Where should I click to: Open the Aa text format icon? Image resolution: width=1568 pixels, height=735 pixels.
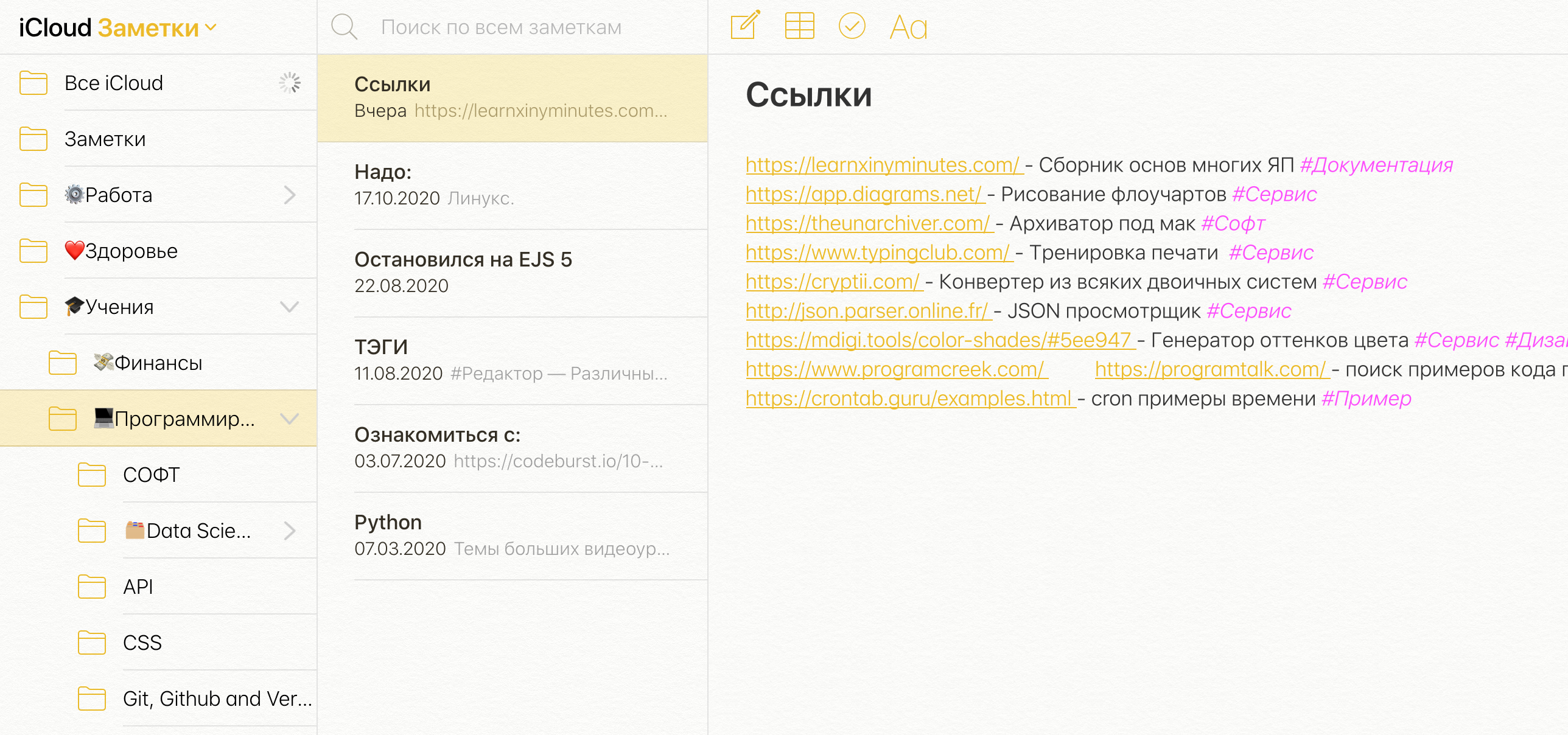click(x=908, y=27)
